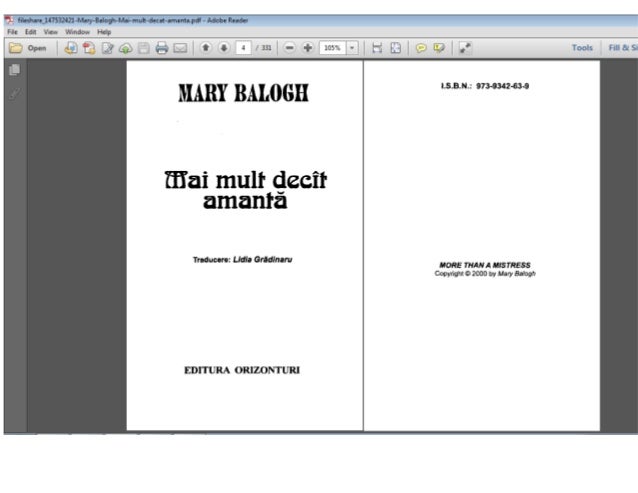Screen dimensions: 638x493
Task: Send file by email envelope icon
Action: [180, 48]
